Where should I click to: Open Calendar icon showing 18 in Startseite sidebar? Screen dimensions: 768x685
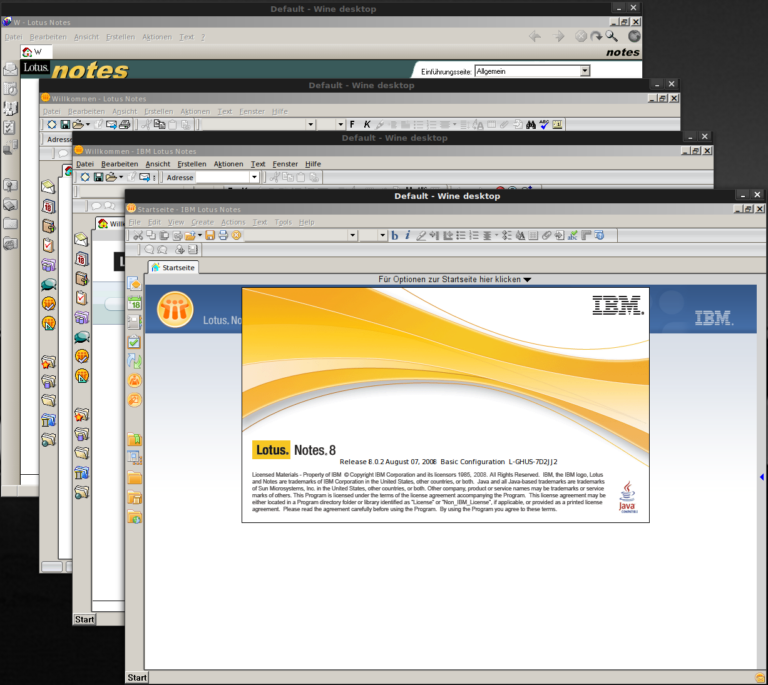pyautogui.click(x=134, y=303)
